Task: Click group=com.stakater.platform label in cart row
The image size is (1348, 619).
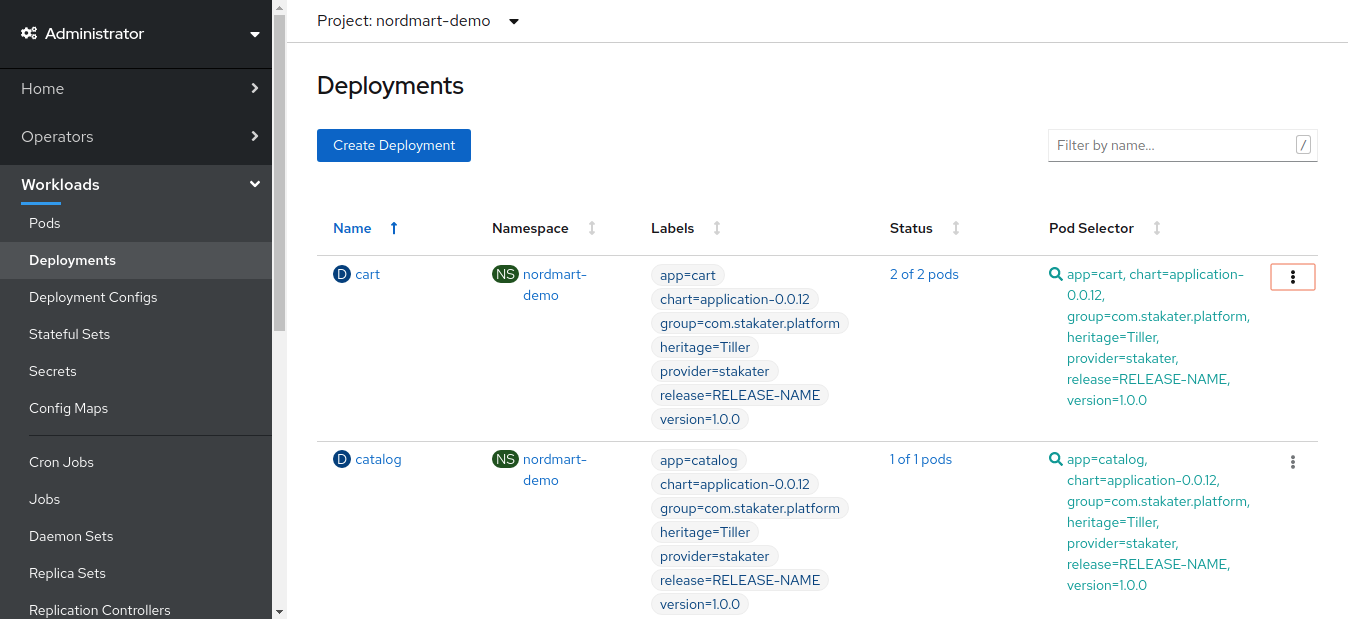Action: click(x=750, y=323)
